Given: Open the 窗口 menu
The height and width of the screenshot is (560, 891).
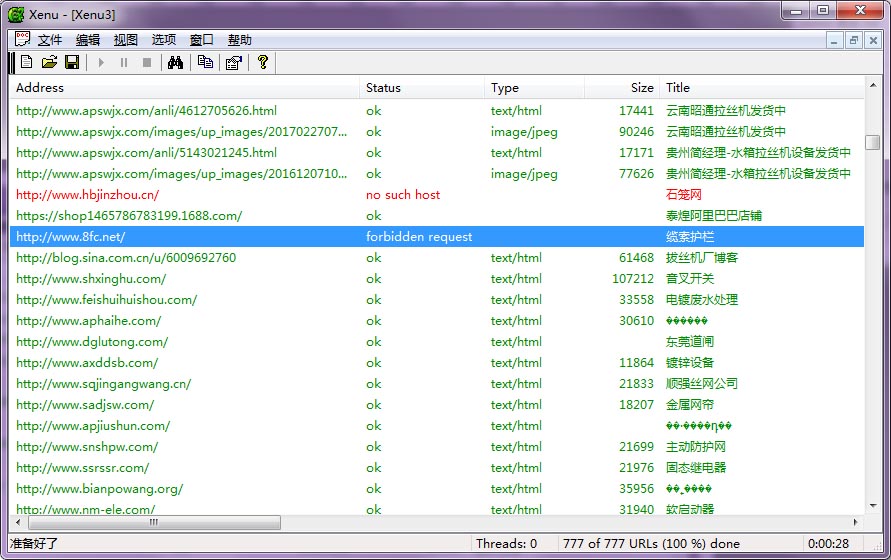Looking at the screenshot, I should click(202, 40).
